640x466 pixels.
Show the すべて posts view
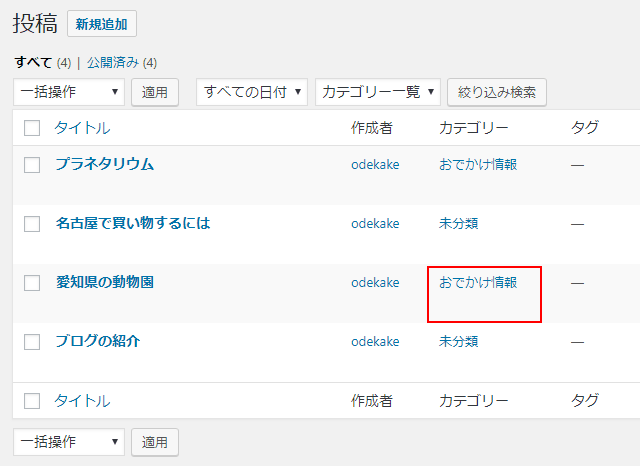(x=32, y=62)
